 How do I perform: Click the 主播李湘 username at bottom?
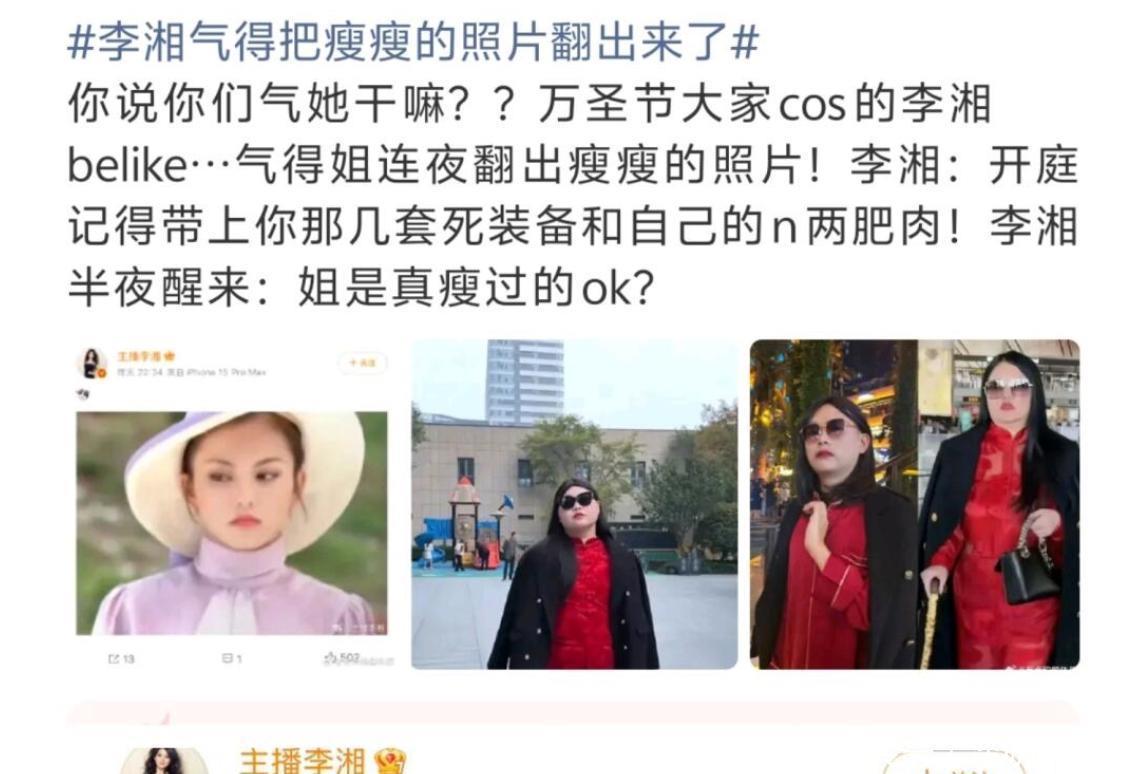coord(301,762)
